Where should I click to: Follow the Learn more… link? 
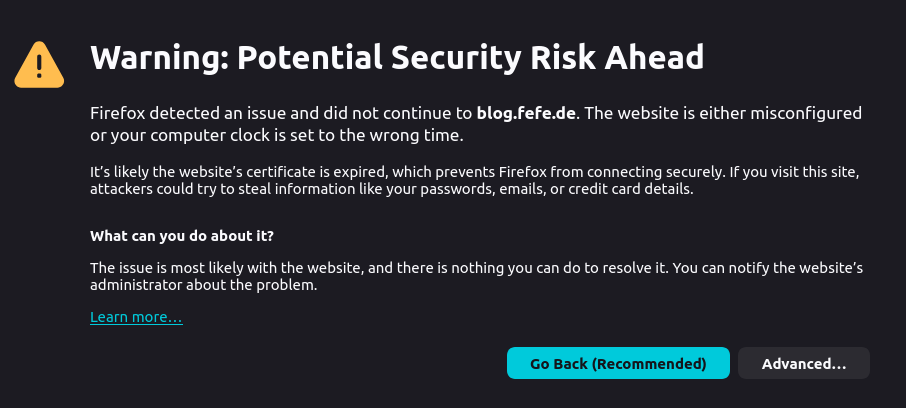136,317
